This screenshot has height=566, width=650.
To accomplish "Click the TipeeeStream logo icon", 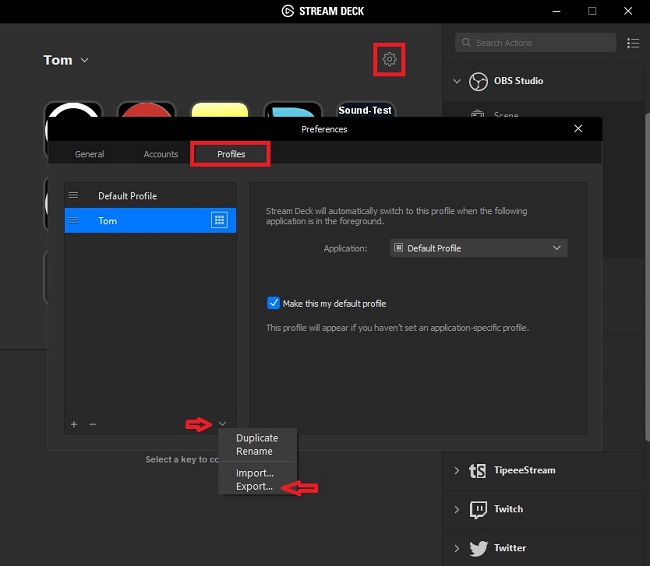I will (478, 471).
